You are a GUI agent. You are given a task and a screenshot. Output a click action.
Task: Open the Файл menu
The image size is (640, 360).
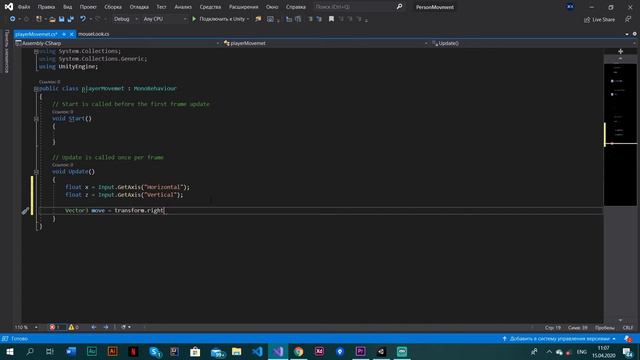pyautogui.click(x=24, y=7)
